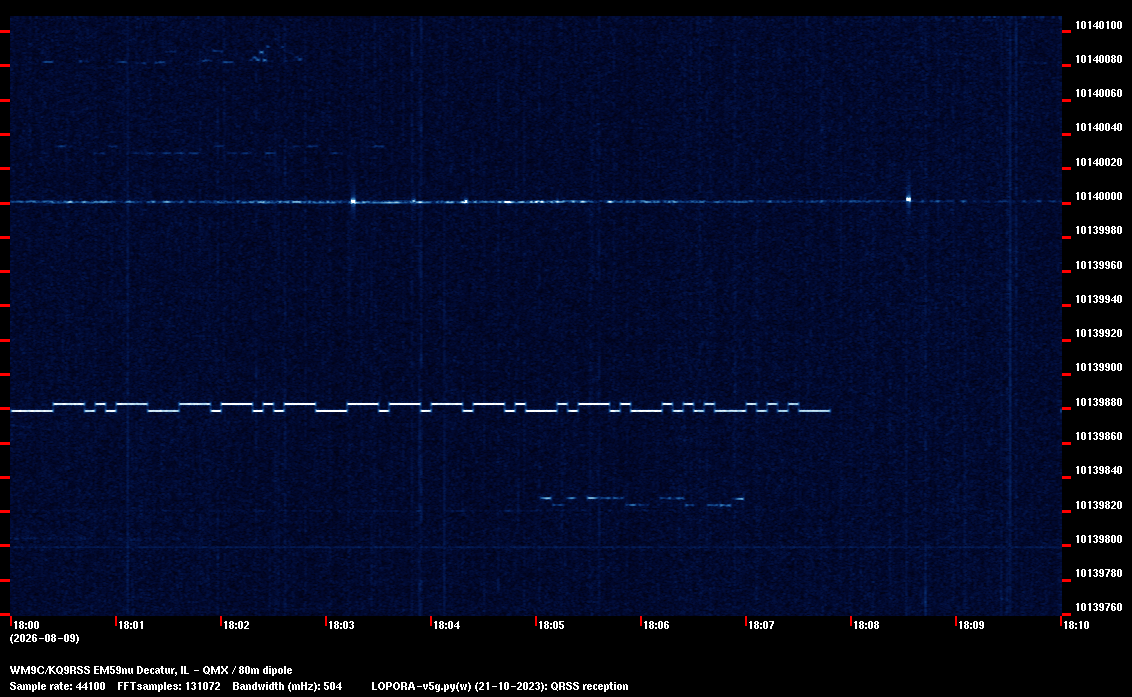This screenshot has width=1132, height=697.
Task: Click the FFTsamples: 131072 text
Action: point(169,686)
